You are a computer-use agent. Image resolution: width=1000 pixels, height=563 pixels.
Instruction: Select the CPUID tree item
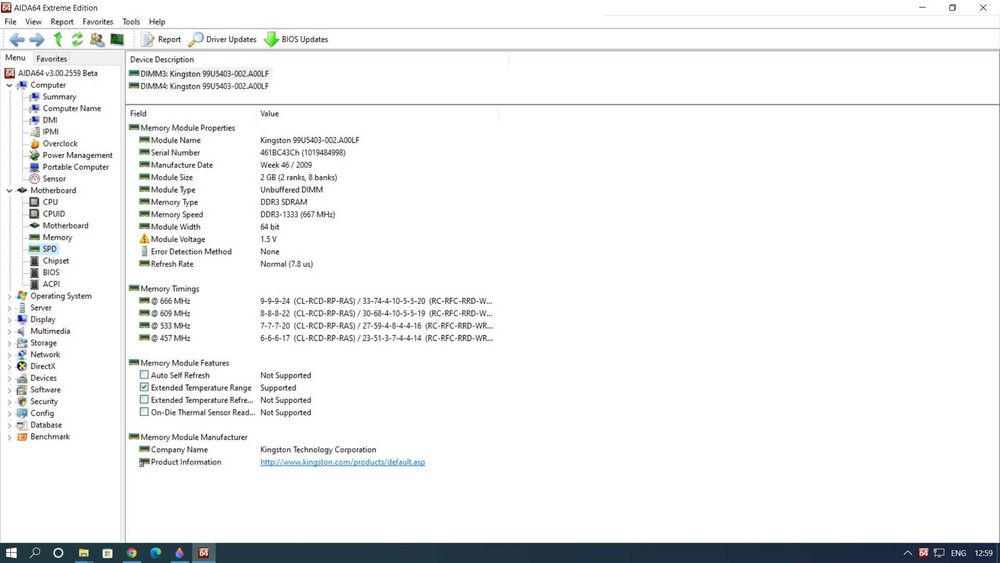54,214
